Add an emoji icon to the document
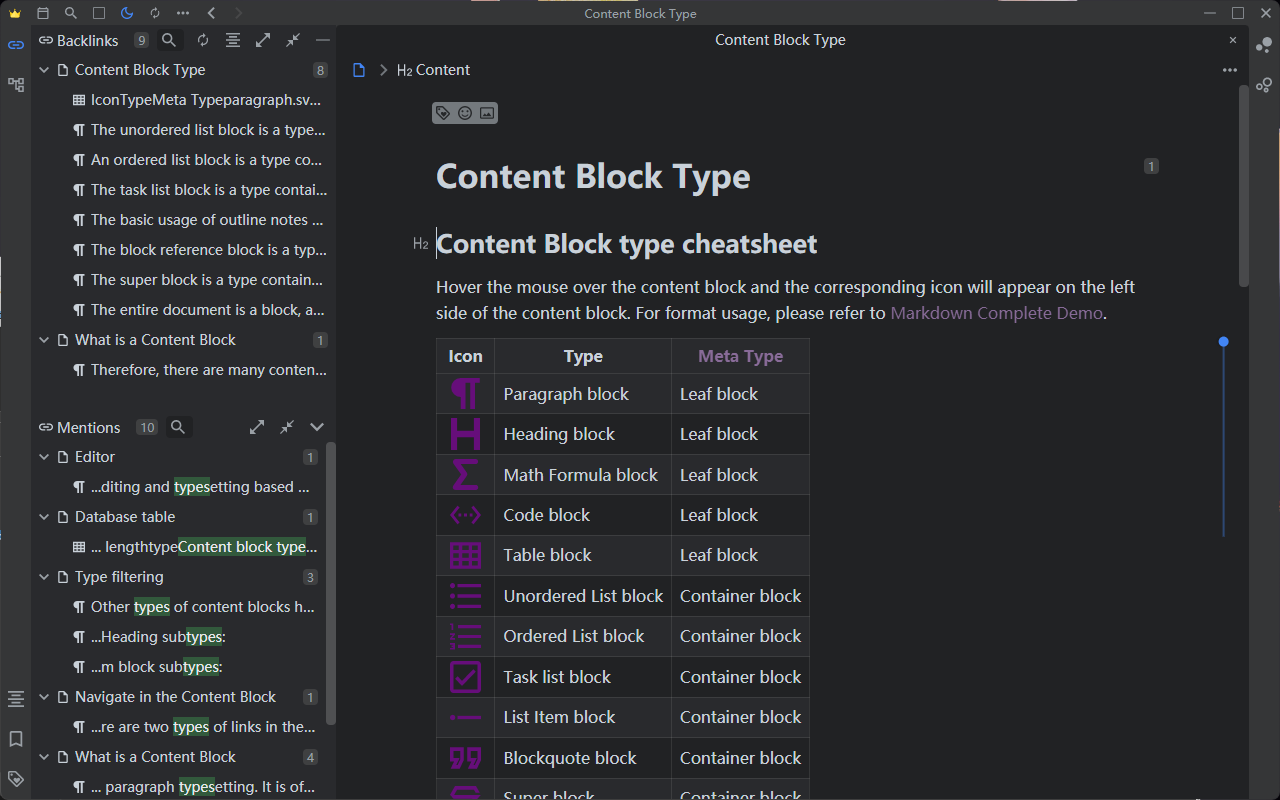The image size is (1280, 800). [465, 113]
